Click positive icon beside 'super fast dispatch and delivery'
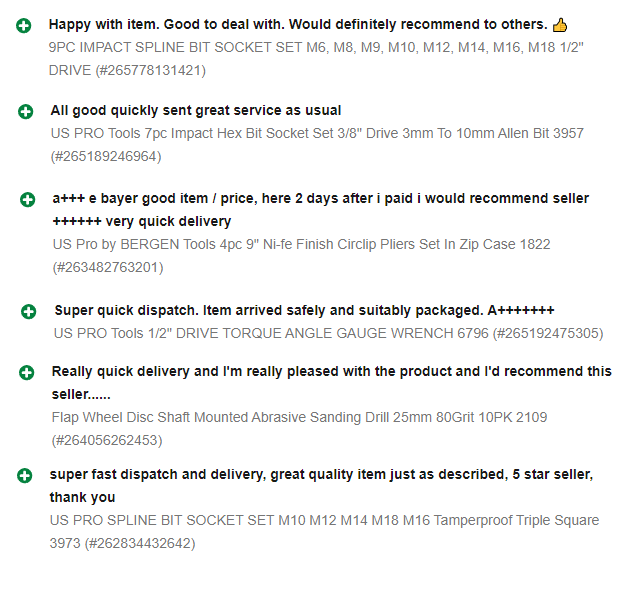Image resolution: width=639 pixels, height=609 pixels. pyautogui.click(x=25, y=475)
